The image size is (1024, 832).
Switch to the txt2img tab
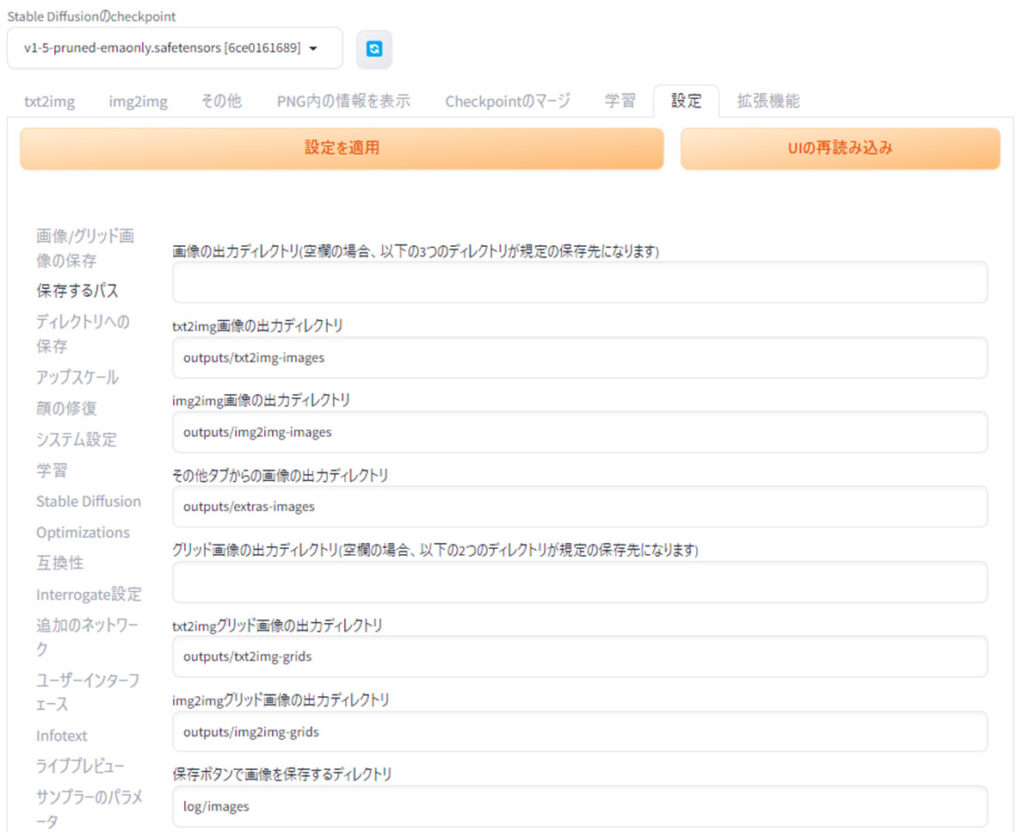tap(49, 101)
